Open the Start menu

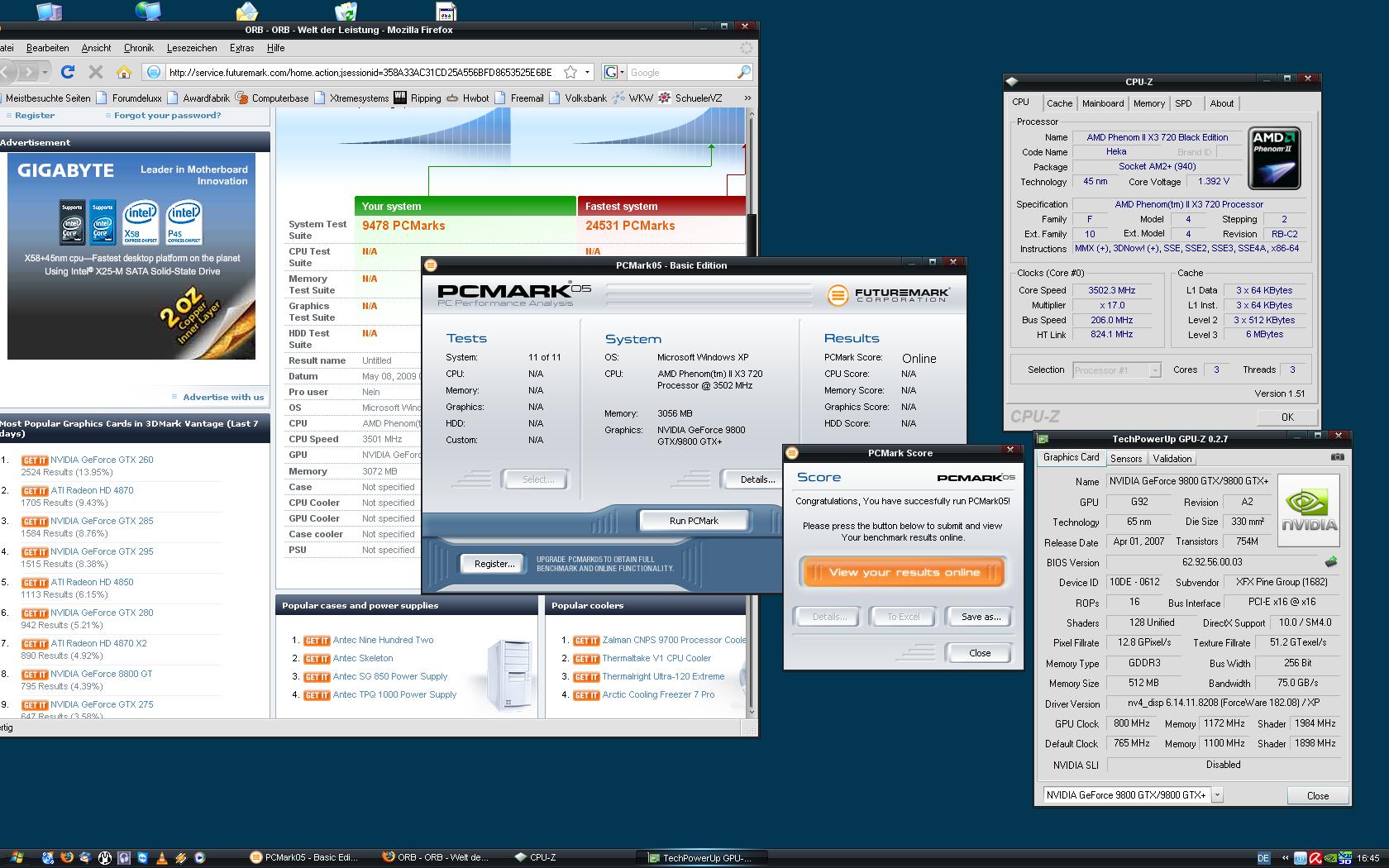pos(16,857)
